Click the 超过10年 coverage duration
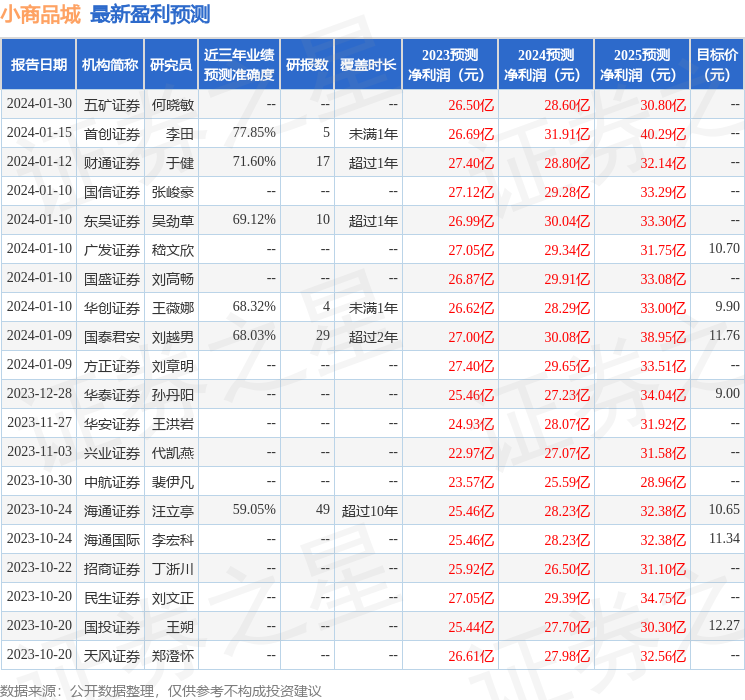745x700 pixels. coord(370,511)
